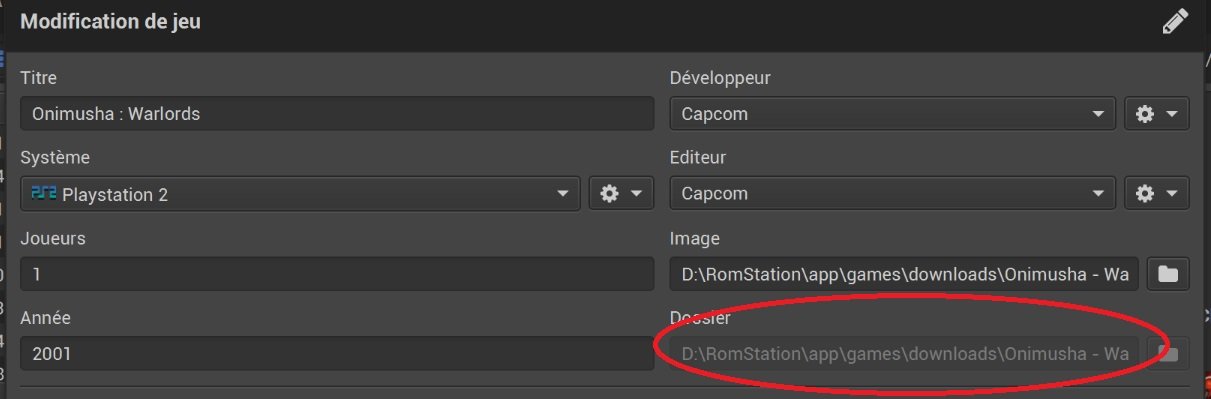Open the gear settings beside Développeur
This screenshot has width=1211, height=399.
coord(1146,114)
